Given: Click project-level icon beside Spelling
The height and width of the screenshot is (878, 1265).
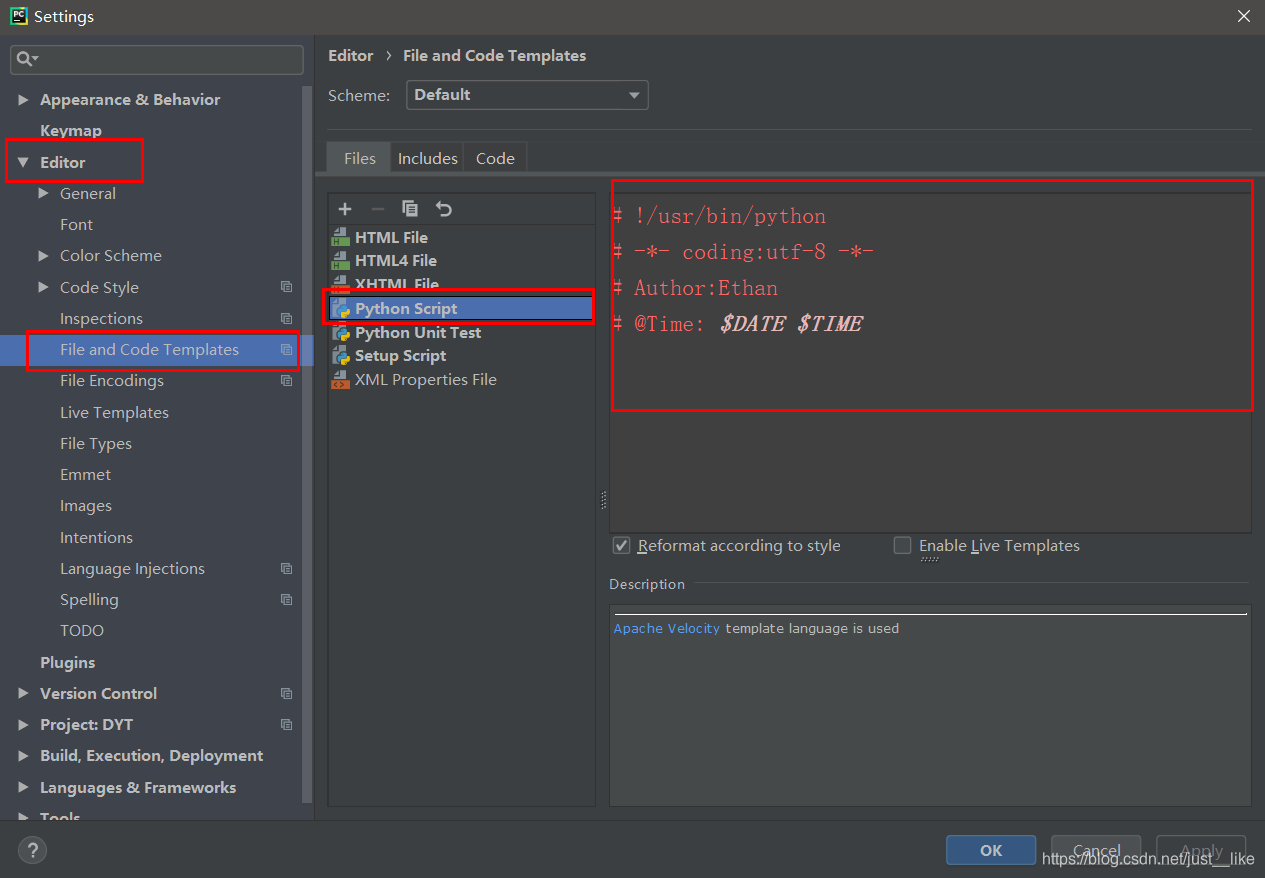Looking at the screenshot, I should 287,600.
